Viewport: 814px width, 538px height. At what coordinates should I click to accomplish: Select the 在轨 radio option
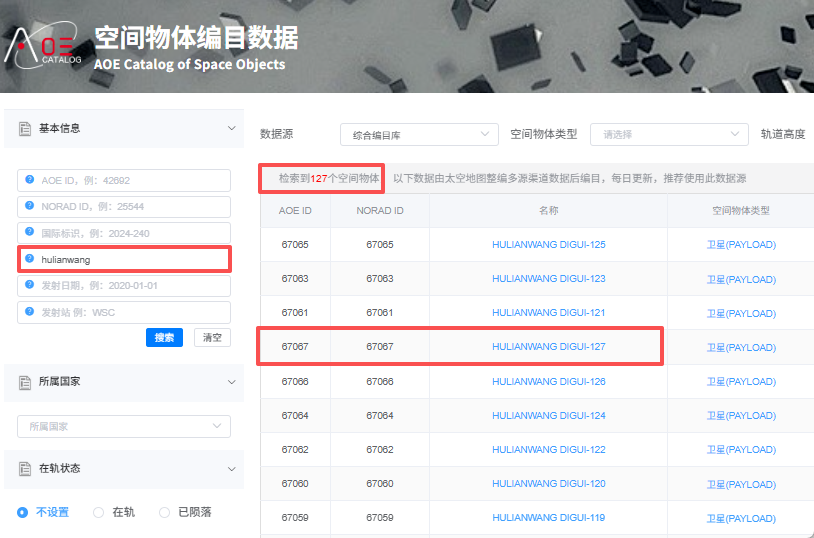coord(98,512)
